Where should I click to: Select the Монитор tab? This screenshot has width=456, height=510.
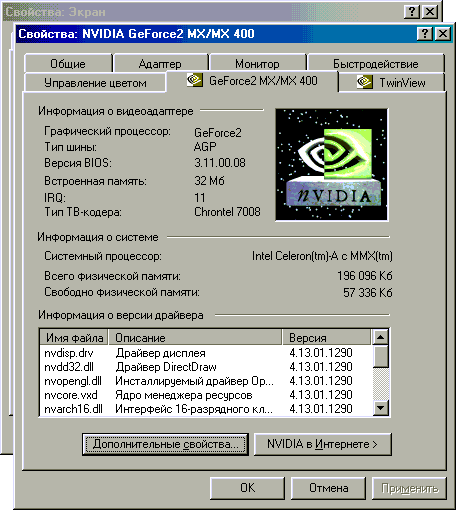(257, 63)
